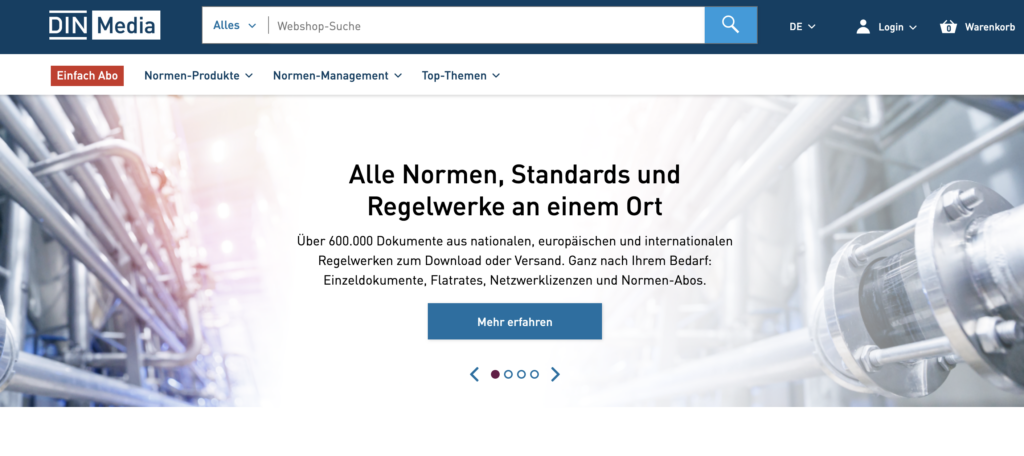Select the fourth carousel dot
1024x456 pixels.
coord(534,374)
